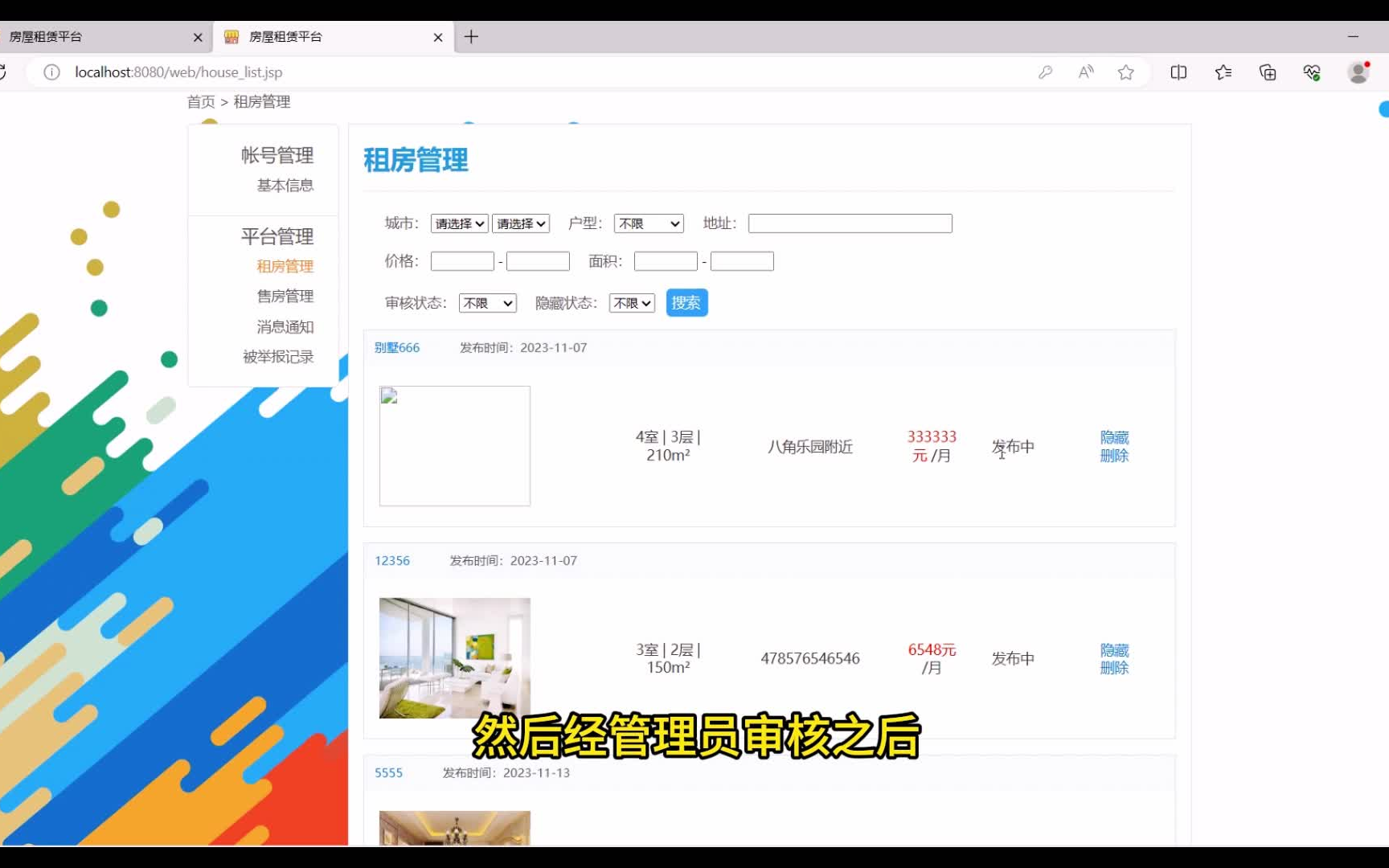Activate the read aloud icon
This screenshot has height=868, width=1389.
click(x=1086, y=72)
